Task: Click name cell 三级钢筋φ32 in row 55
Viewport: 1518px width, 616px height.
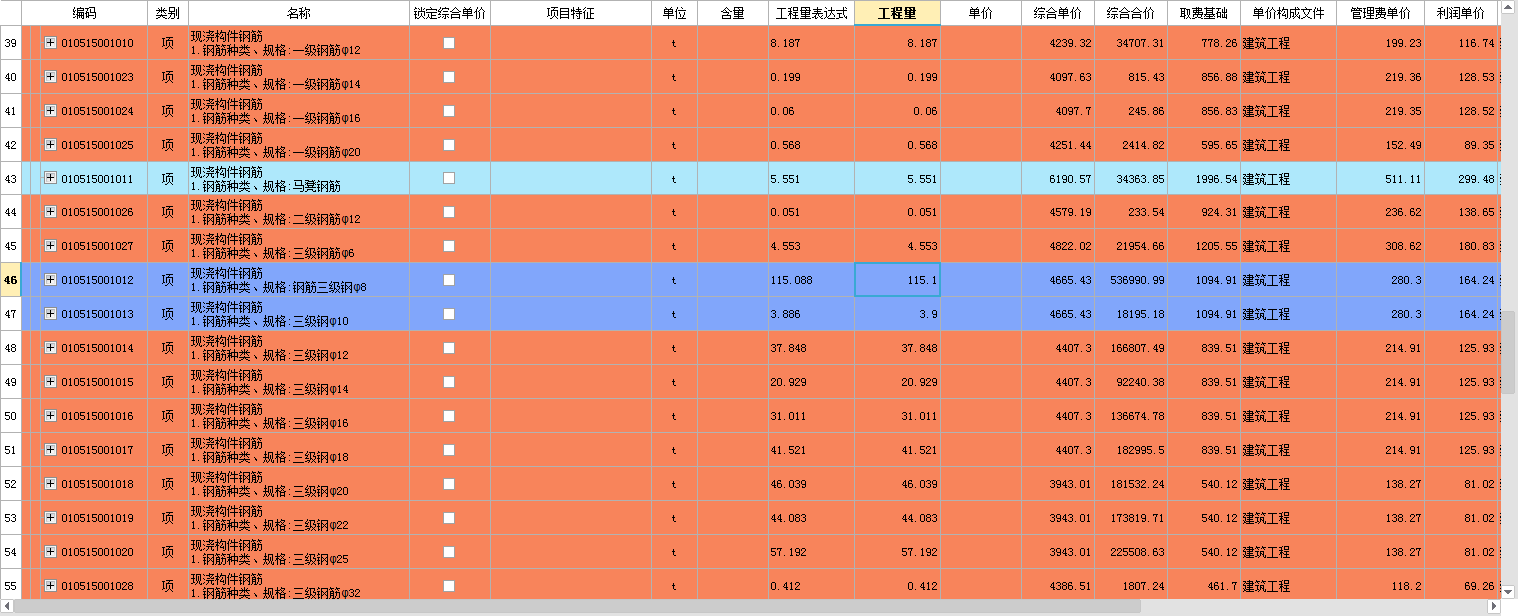Action: 299,585
